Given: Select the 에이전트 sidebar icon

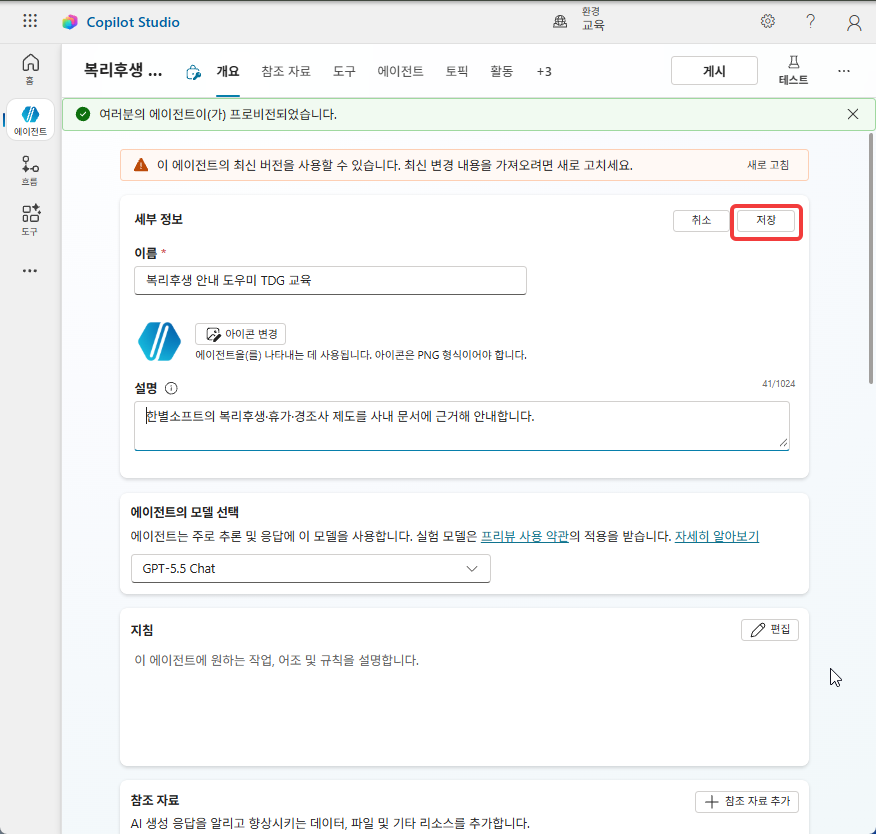Looking at the screenshot, I should tap(30, 120).
